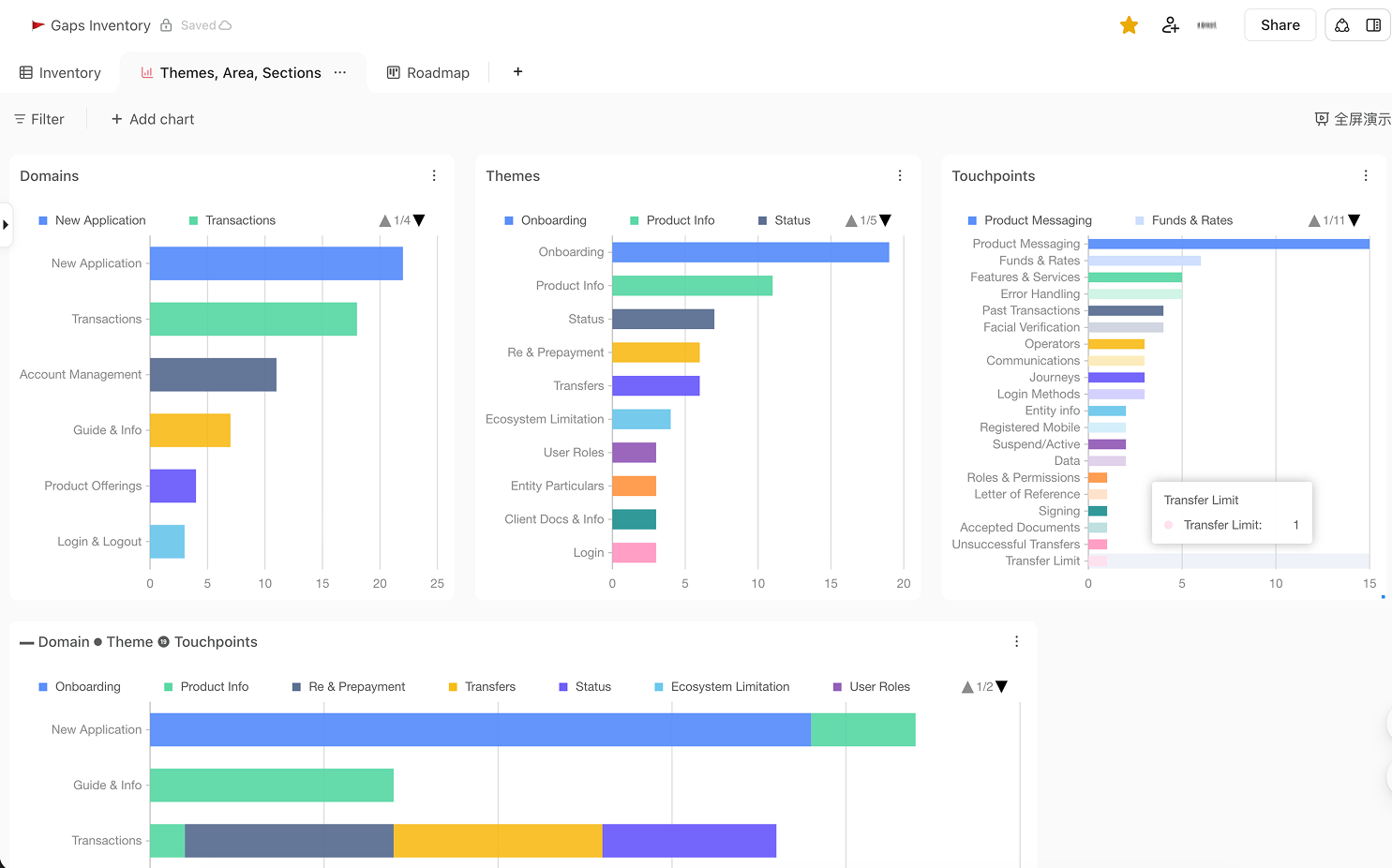Click Add chart button
This screenshot has height=868, width=1392.
coord(153,119)
